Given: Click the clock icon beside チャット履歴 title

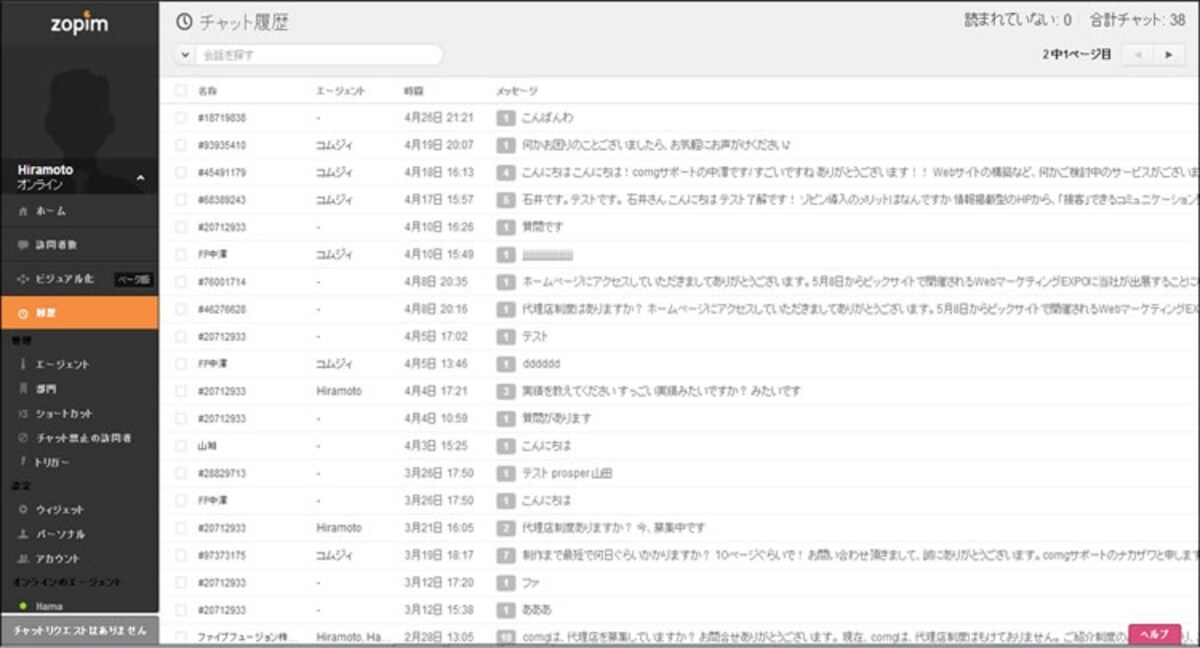Looking at the screenshot, I should point(183,21).
